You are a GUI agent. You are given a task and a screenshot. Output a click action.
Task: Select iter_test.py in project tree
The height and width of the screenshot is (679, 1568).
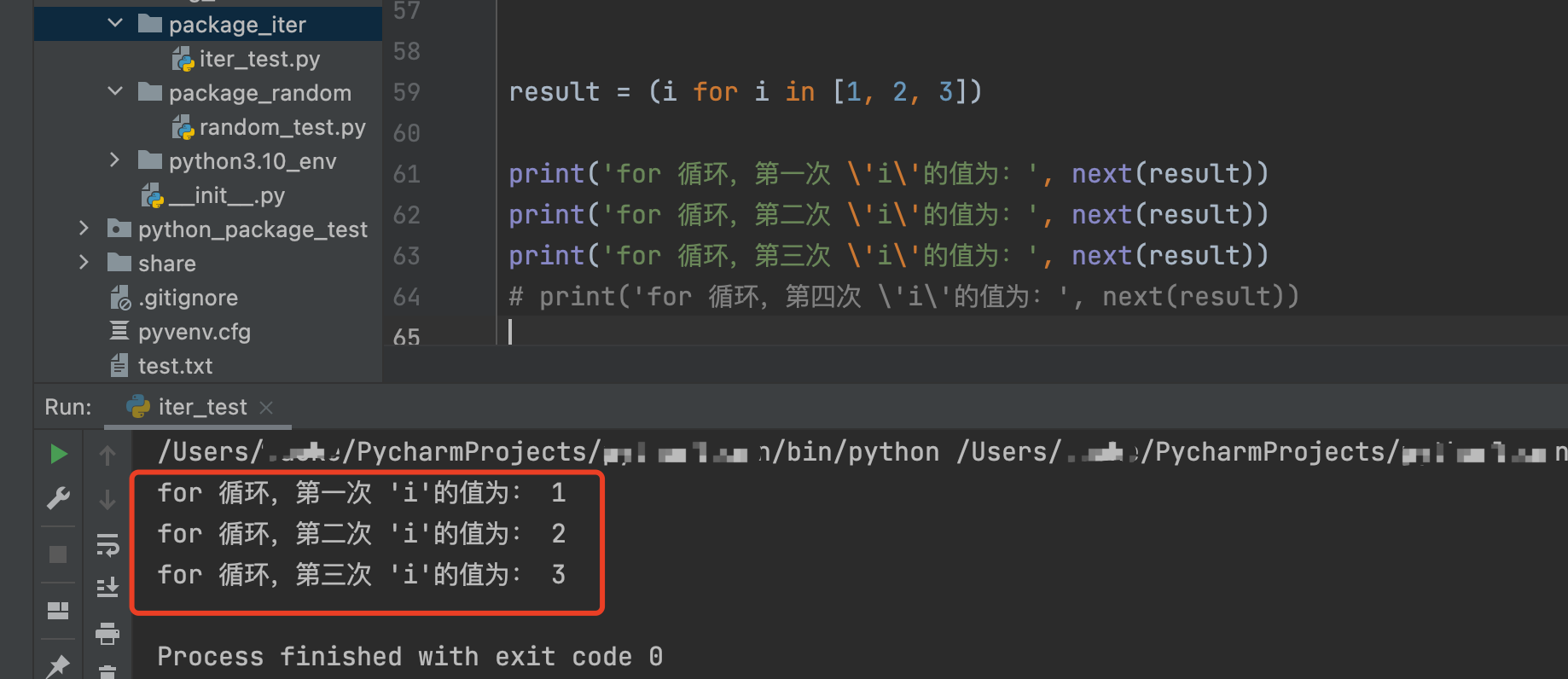[x=259, y=59]
